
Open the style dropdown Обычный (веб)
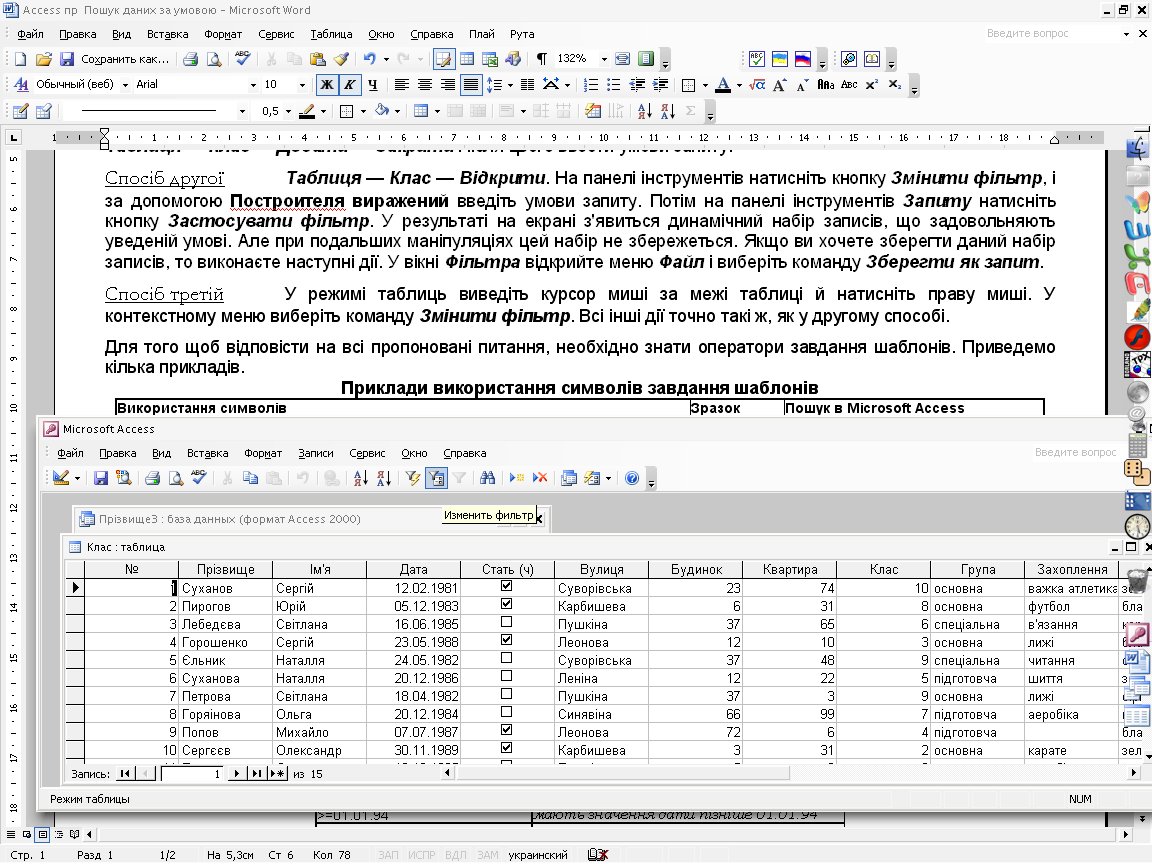coord(125,85)
